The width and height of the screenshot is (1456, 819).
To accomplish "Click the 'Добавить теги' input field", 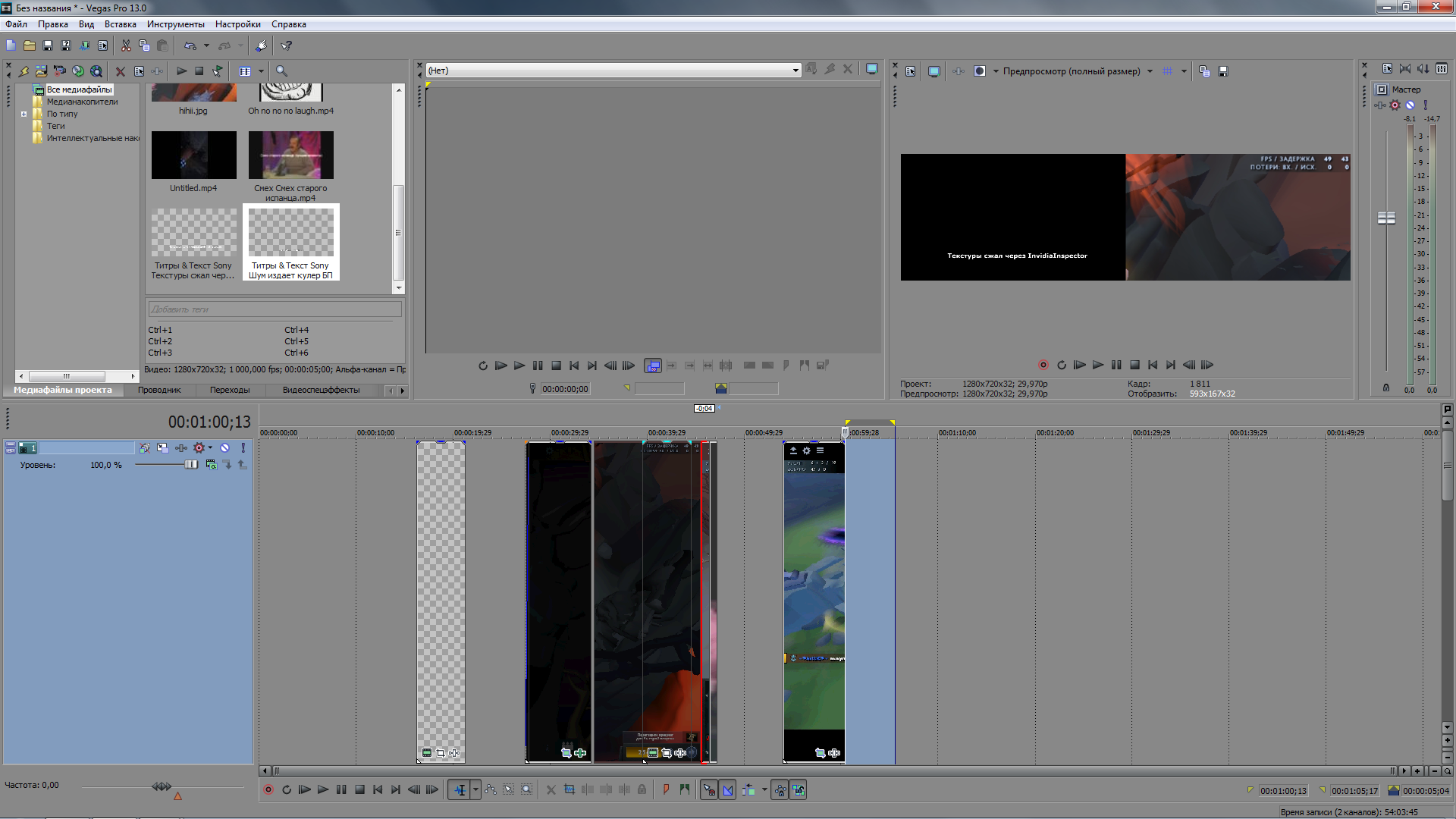I will pos(275,309).
